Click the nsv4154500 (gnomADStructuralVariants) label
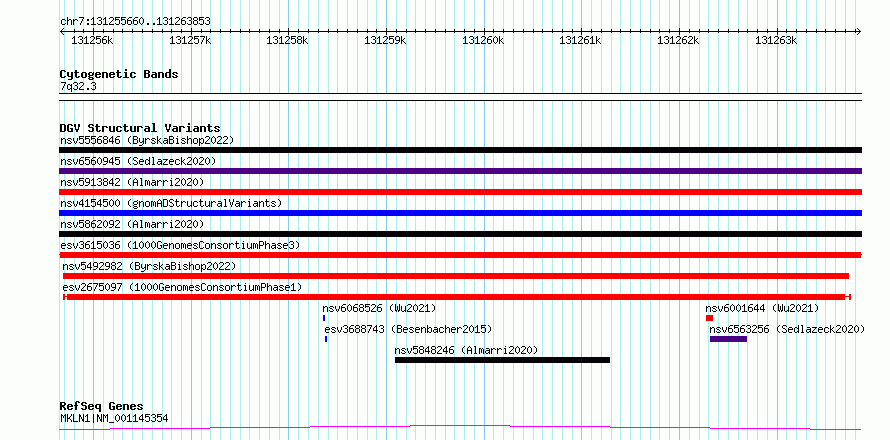This screenshot has width=890, height=440. [171, 203]
